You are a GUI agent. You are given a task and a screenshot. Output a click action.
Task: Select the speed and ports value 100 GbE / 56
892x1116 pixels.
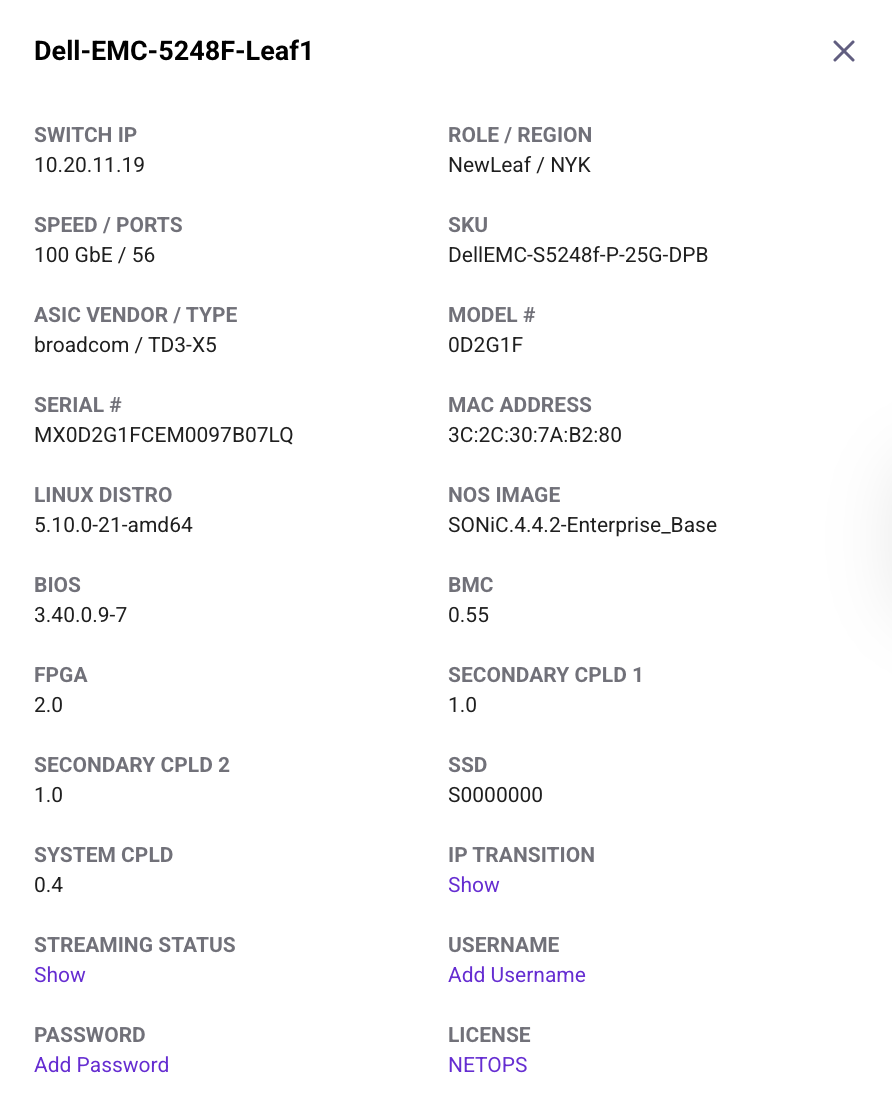pyautogui.click(x=94, y=255)
